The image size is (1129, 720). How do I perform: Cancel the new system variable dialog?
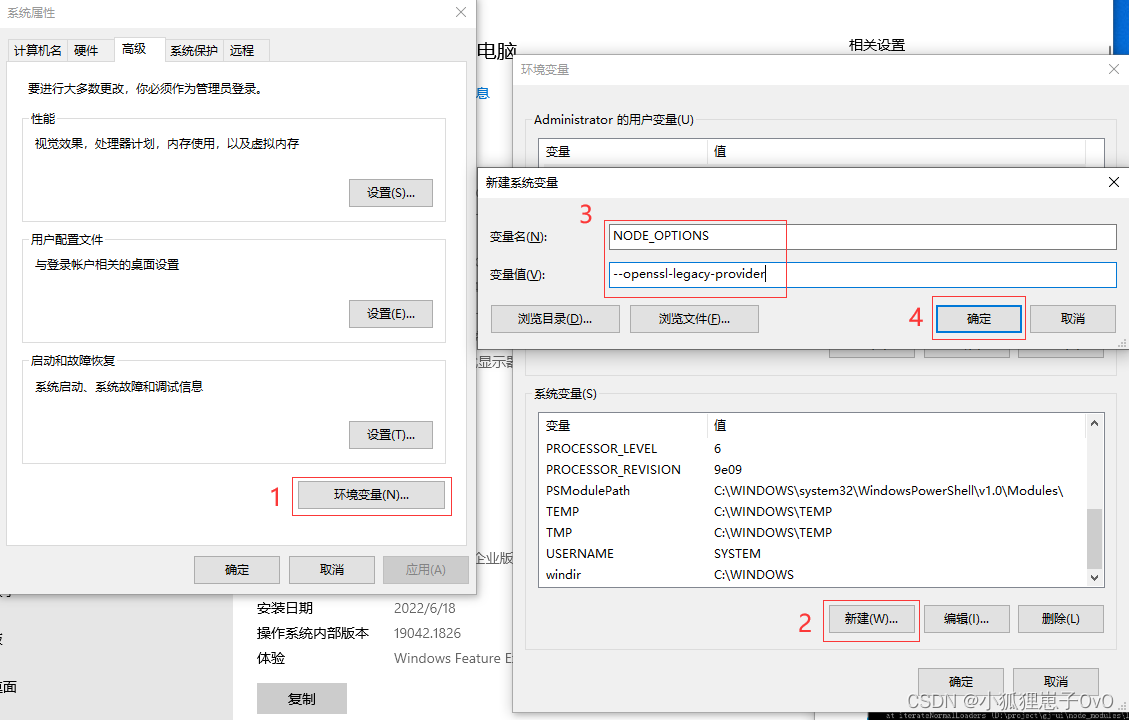click(1073, 319)
